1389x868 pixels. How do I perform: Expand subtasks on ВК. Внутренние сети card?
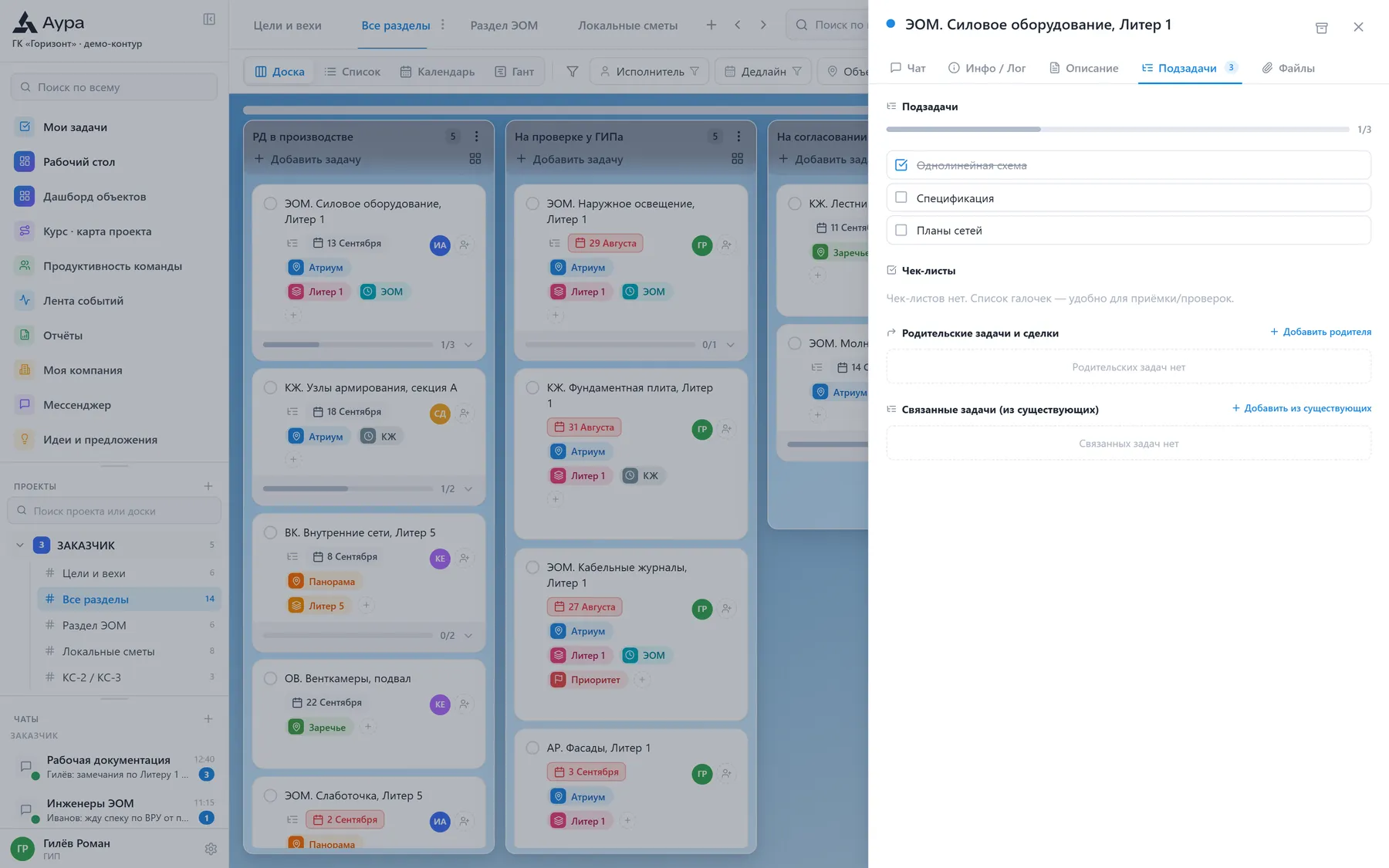pyautogui.click(x=468, y=636)
